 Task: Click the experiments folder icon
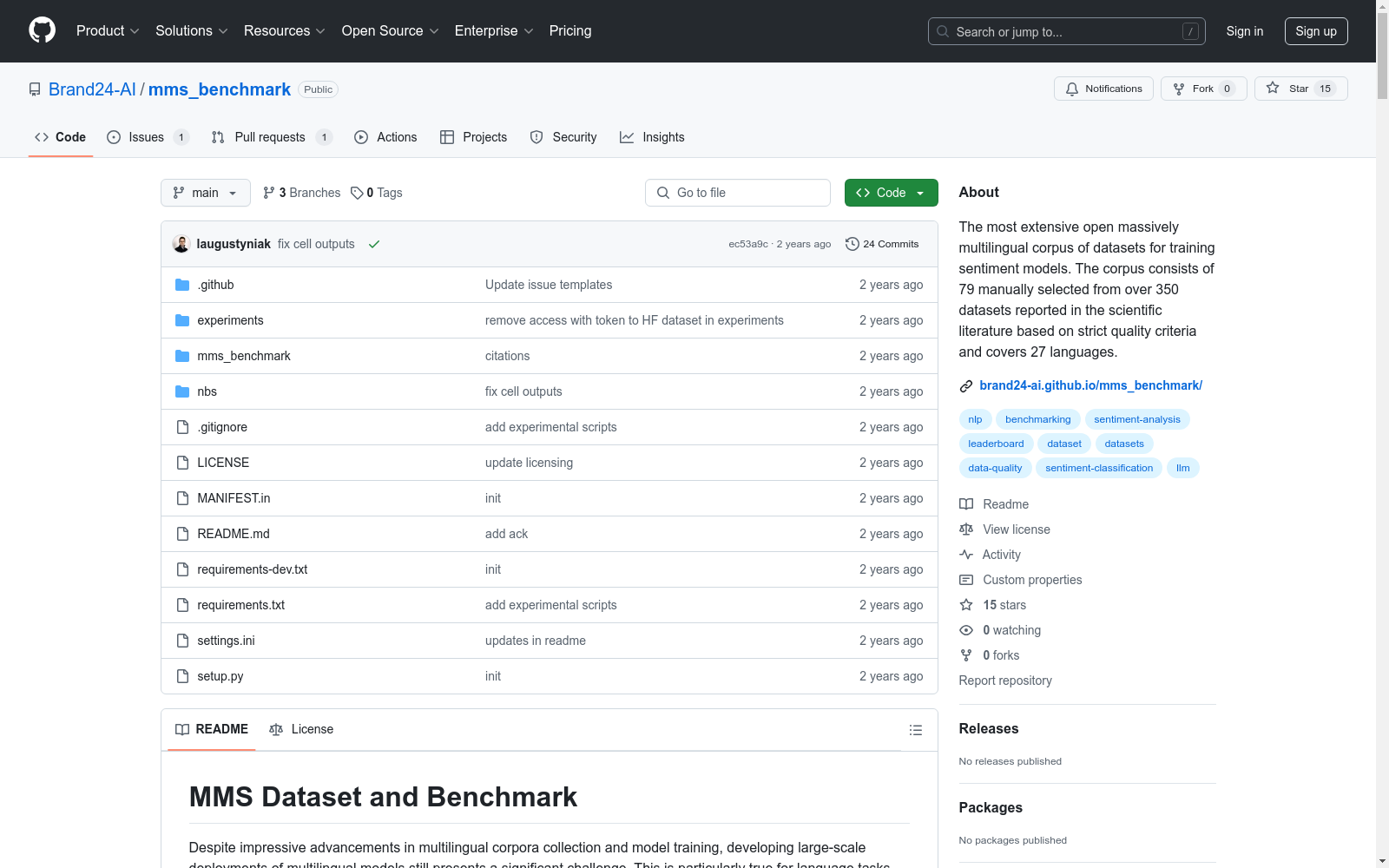(x=182, y=320)
